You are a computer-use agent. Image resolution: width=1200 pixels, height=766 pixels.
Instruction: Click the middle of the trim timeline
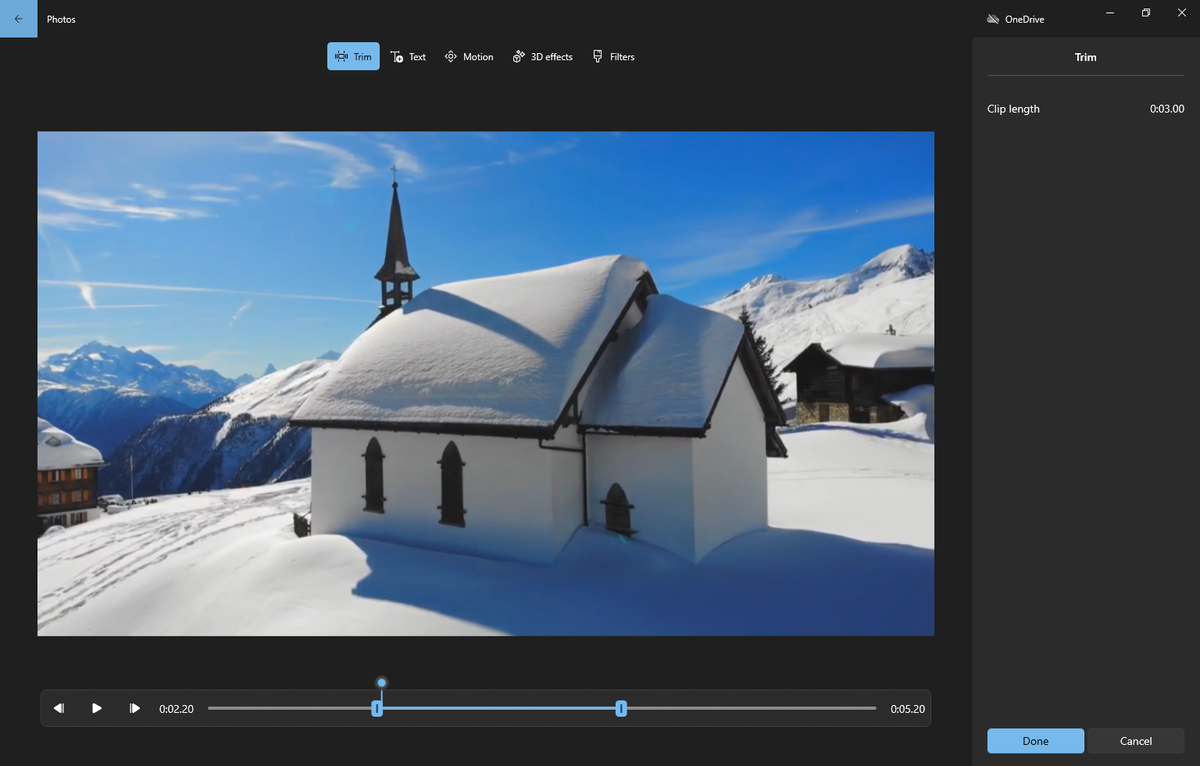(x=500, y=707)
